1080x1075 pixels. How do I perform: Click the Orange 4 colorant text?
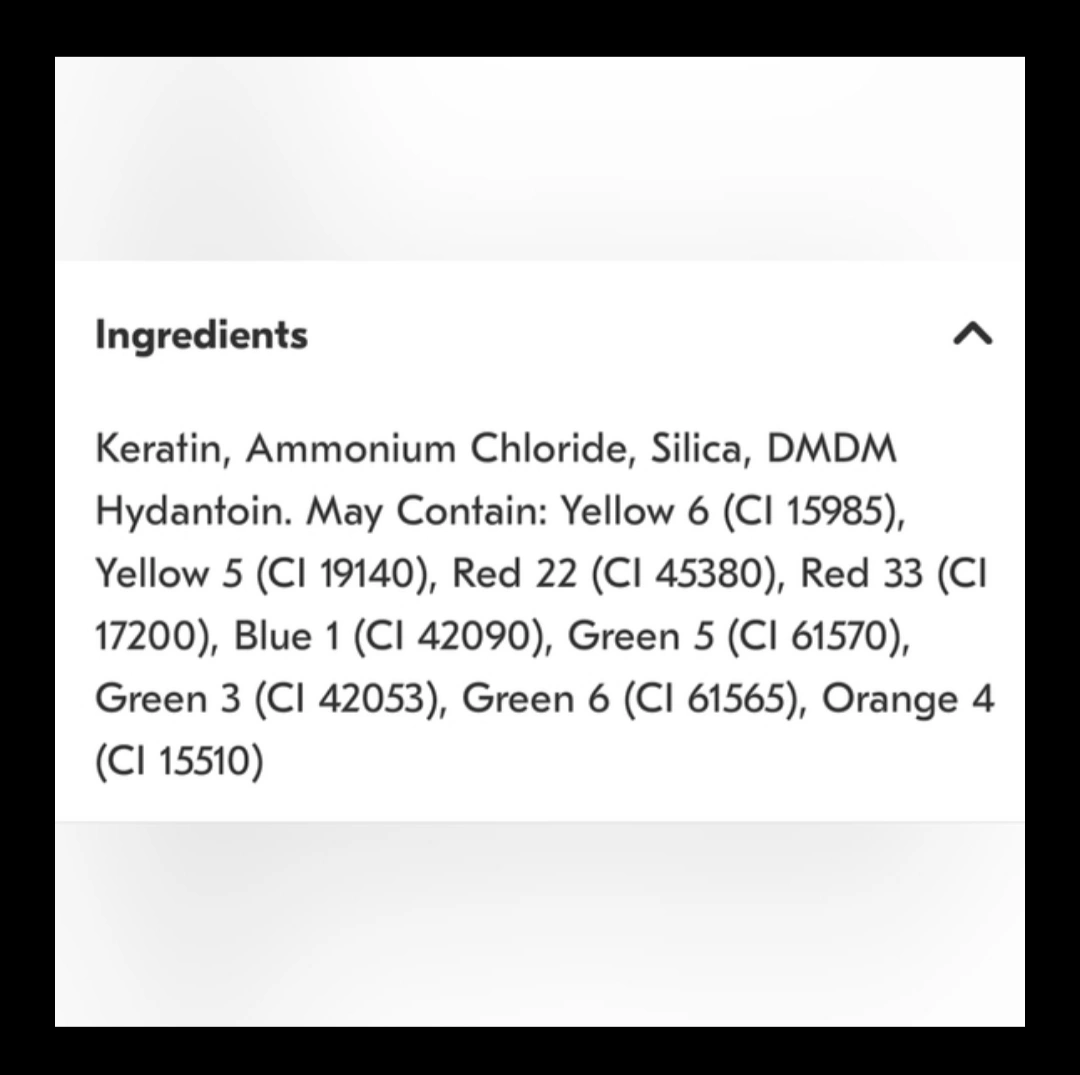[907, 699]
